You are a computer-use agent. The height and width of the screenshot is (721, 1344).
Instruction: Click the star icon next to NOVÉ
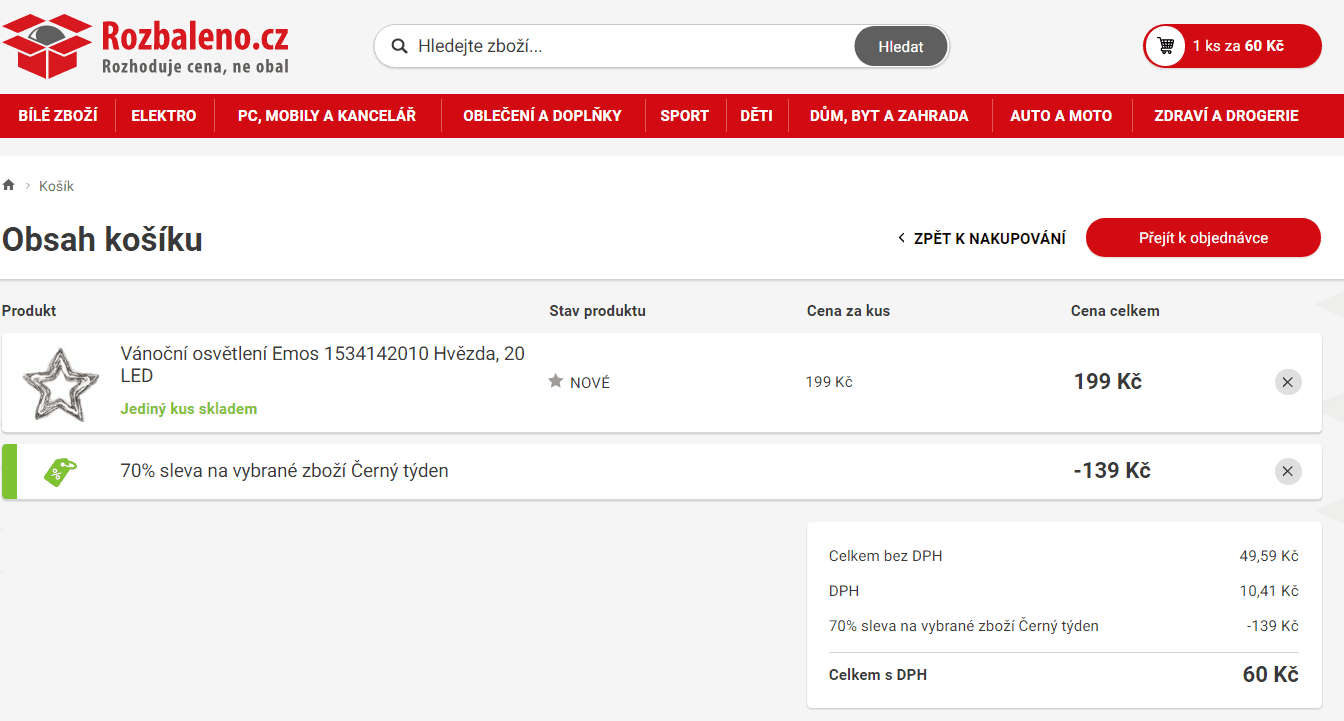coord(556,382)
